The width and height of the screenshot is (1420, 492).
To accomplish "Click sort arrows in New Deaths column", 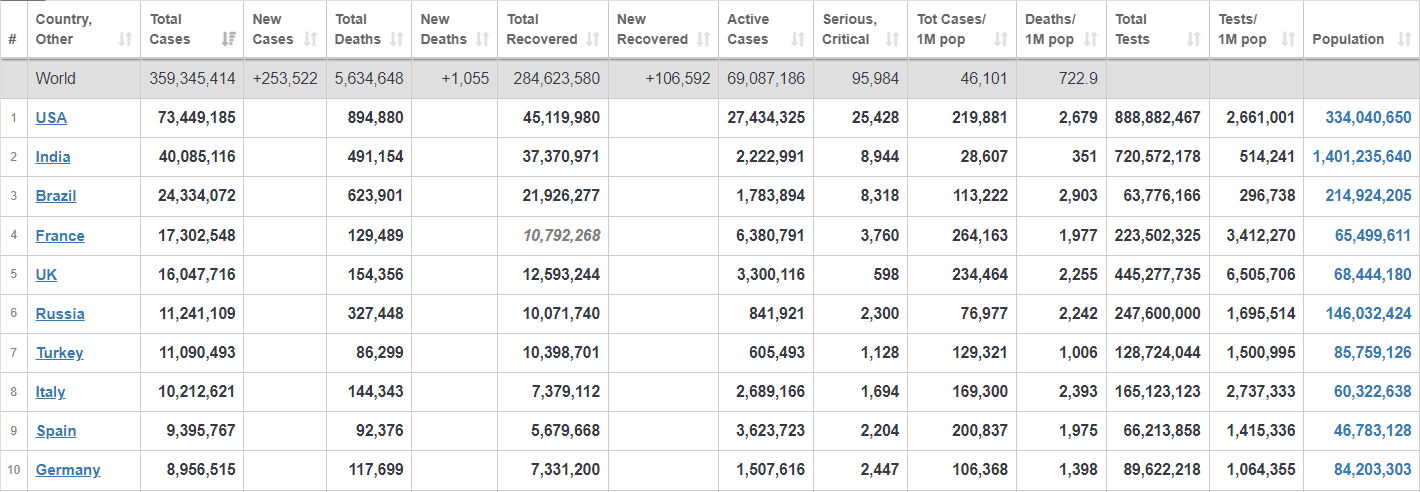I will pyautogui.click(x=483, y=40).
